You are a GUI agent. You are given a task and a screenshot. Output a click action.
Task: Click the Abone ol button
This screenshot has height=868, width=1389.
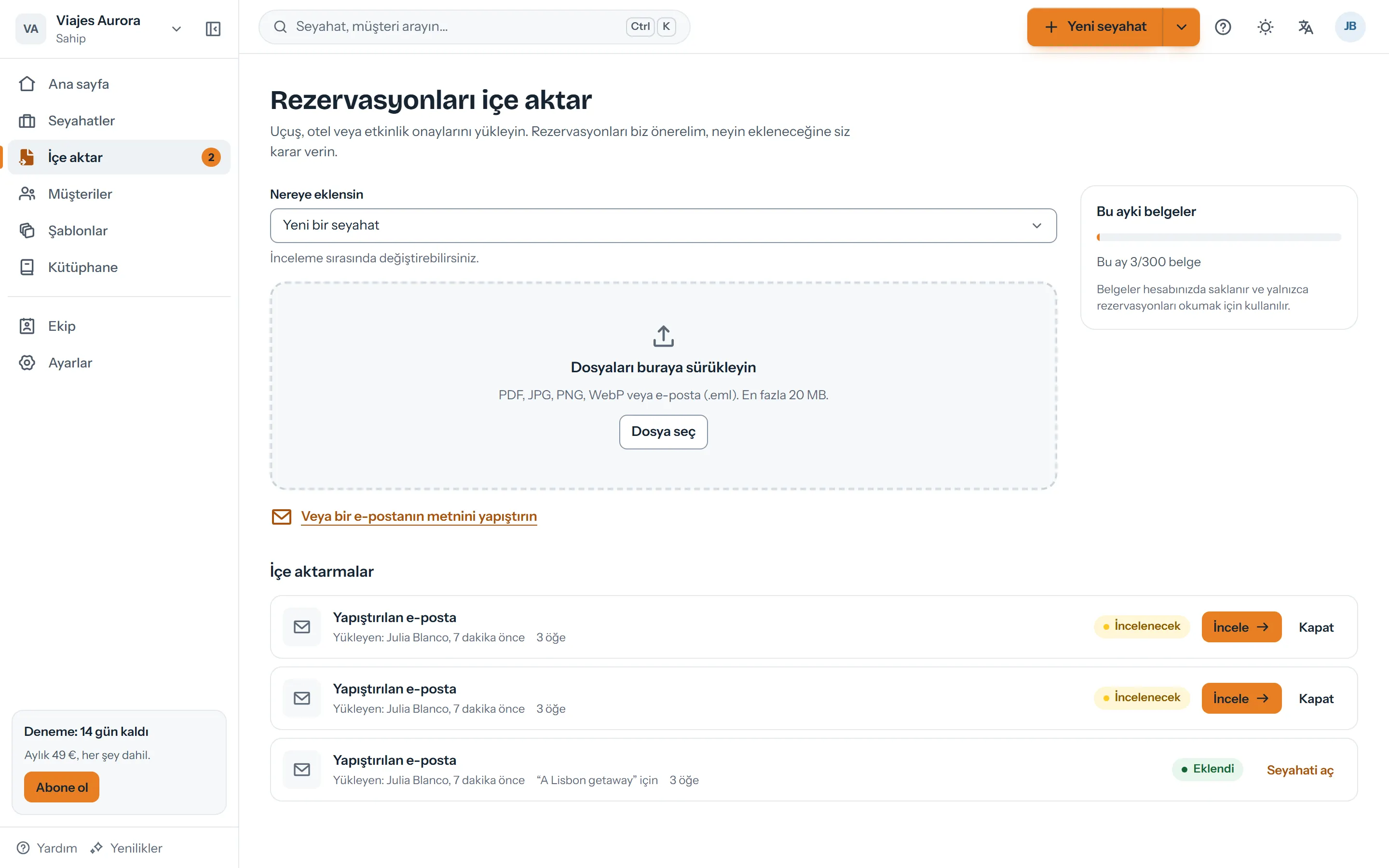pyautogui.click(x=61, y=787)
